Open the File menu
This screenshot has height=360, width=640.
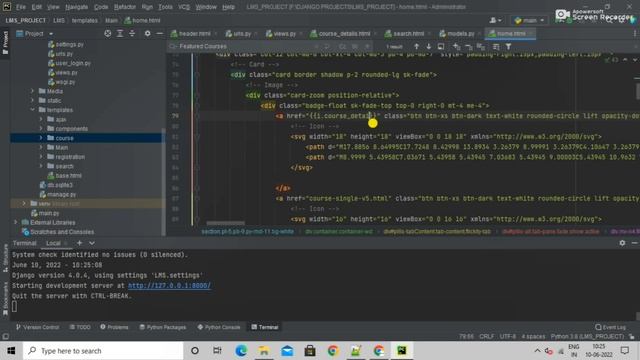21,7
